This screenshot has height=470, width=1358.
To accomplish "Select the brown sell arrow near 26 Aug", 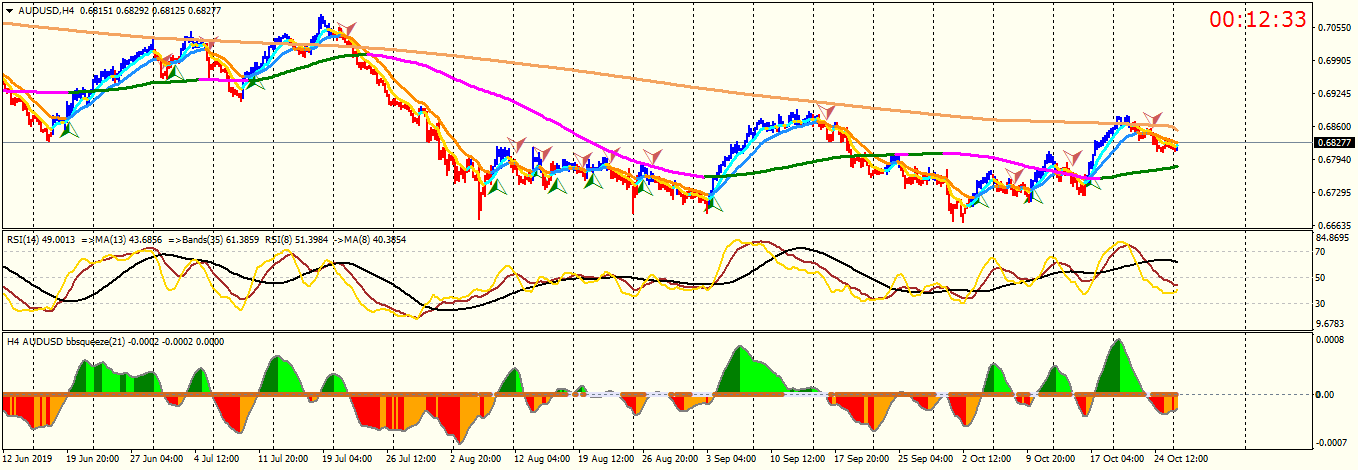I will tap(653, 155).
